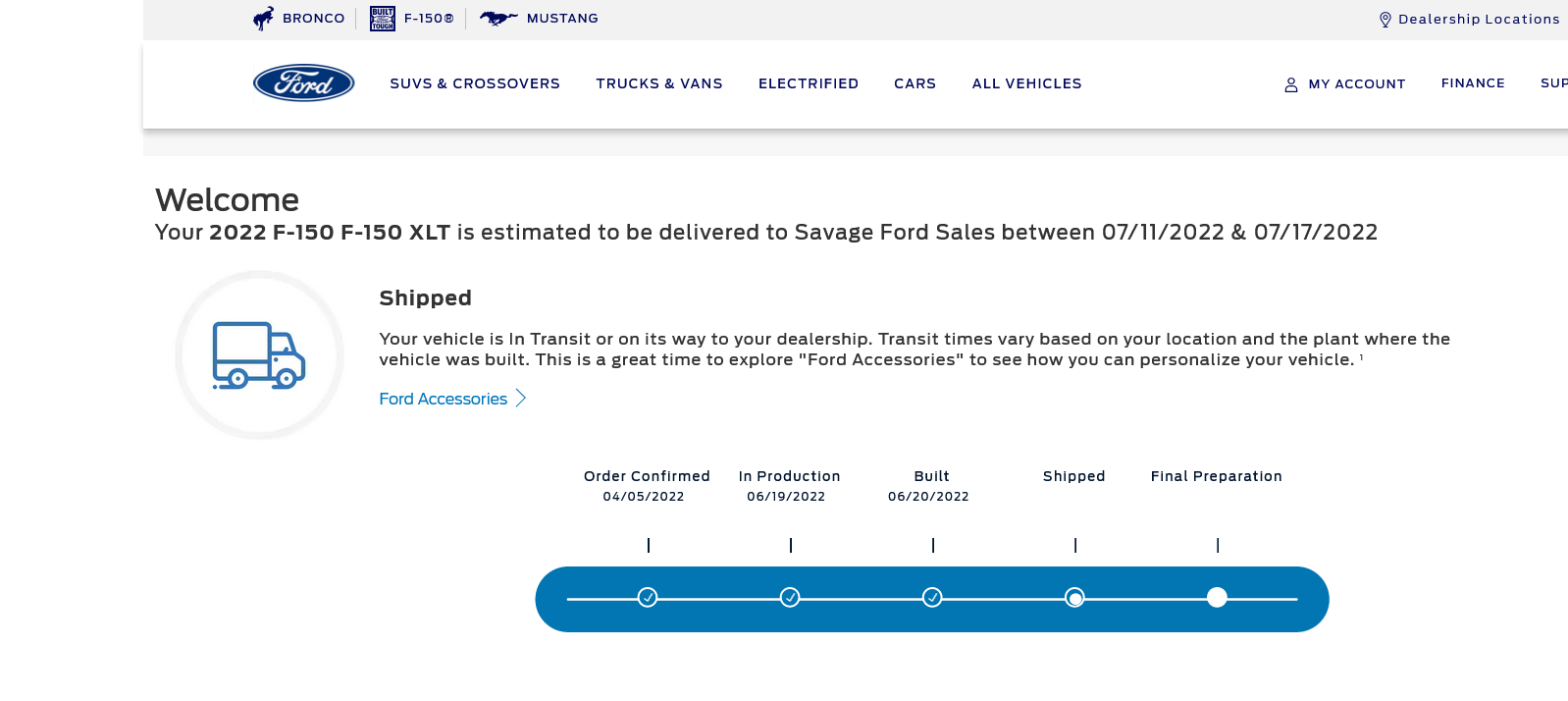Open SUVs & Crossovers menu

tap(475, 83)
